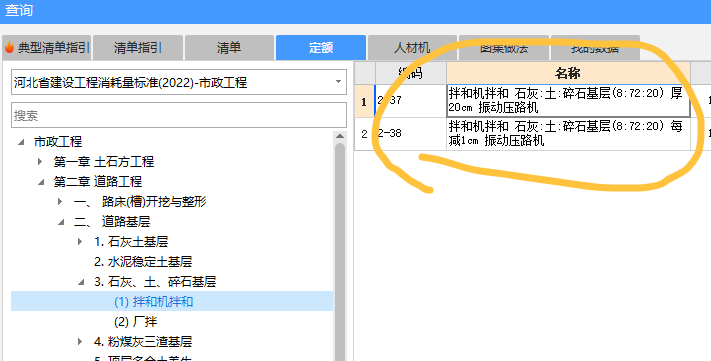Switch to the 清单指引 tab
The image size is (711, 361).
[x=138, y=48]
